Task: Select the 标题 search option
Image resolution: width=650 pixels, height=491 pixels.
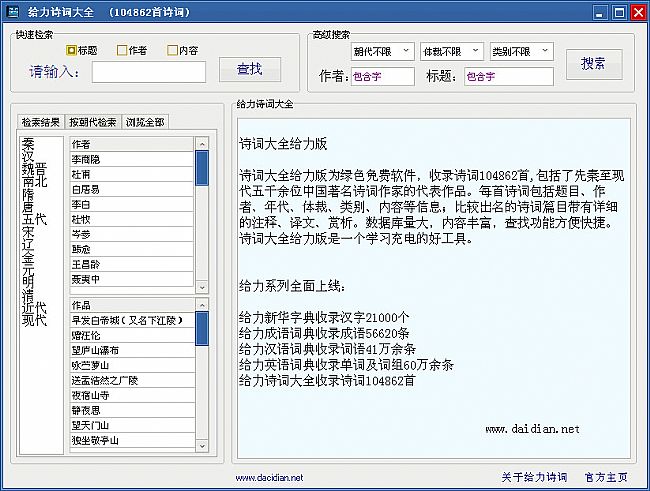Action: (82, 51)
